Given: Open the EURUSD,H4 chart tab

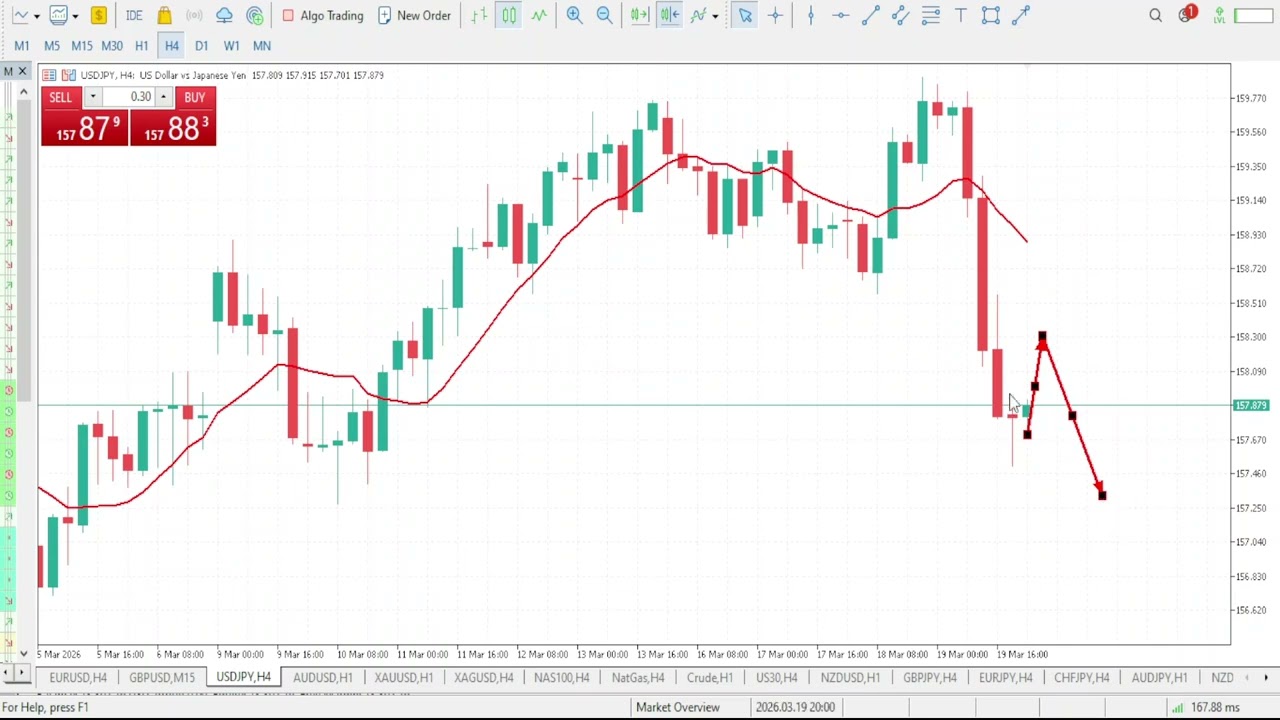Looking at the screenshot, I should coord(78,678).
